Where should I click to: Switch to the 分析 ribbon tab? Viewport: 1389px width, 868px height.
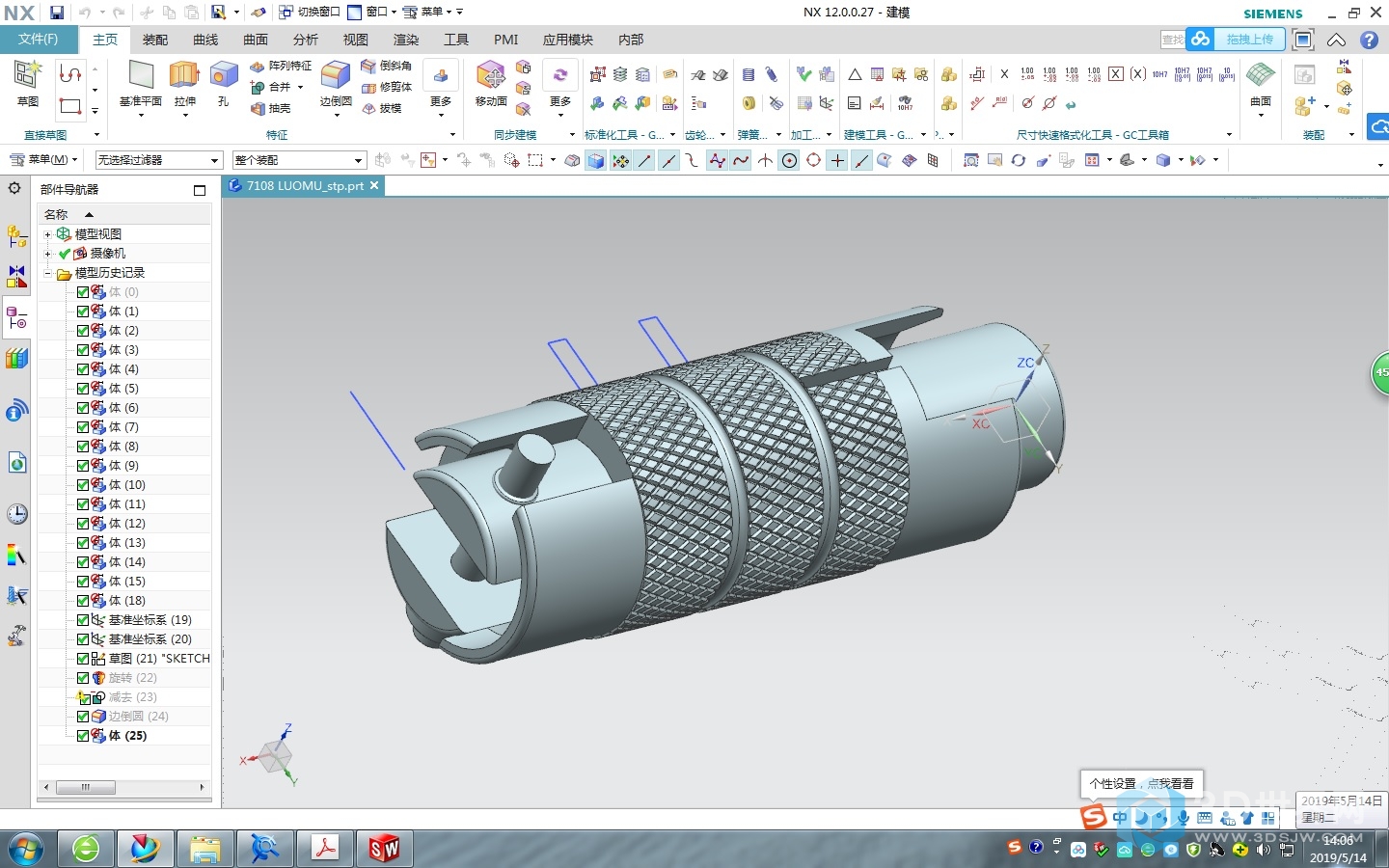pos(306,40)
